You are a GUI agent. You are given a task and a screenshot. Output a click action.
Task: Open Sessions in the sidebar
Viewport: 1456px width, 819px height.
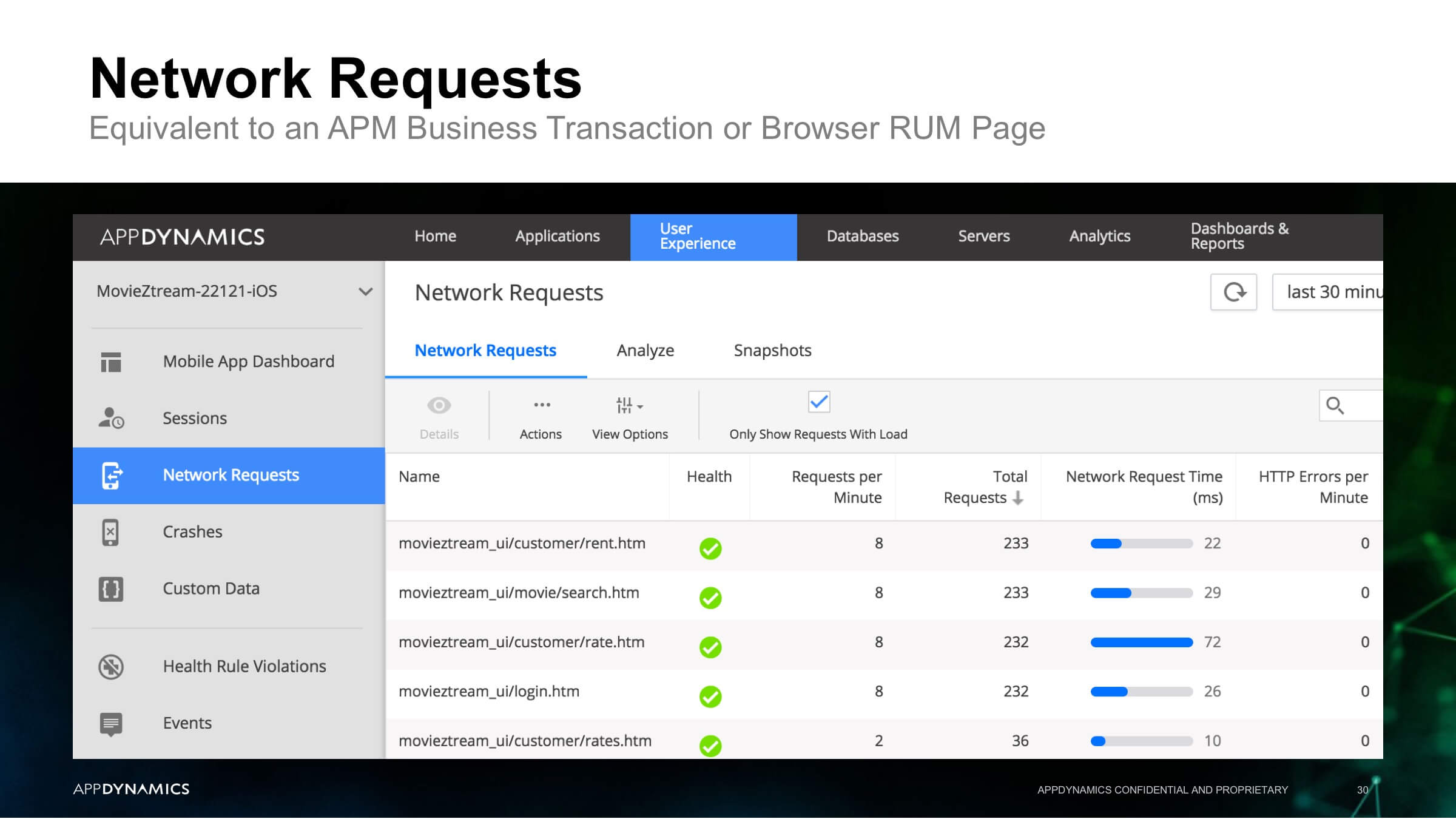pos(194,418)
